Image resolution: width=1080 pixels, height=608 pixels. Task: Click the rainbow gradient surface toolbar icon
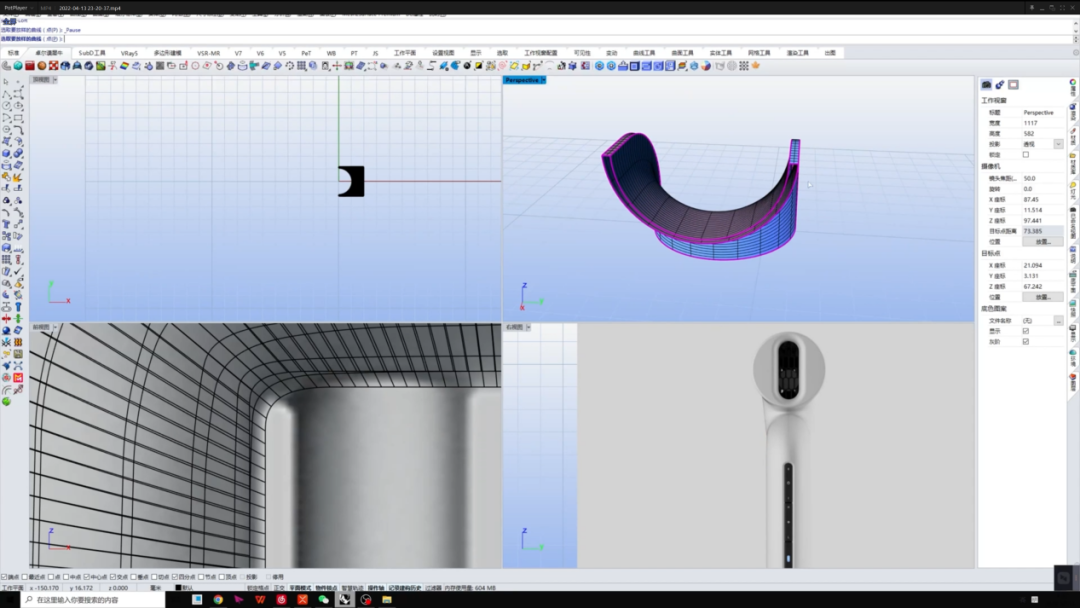pos(124,66)
